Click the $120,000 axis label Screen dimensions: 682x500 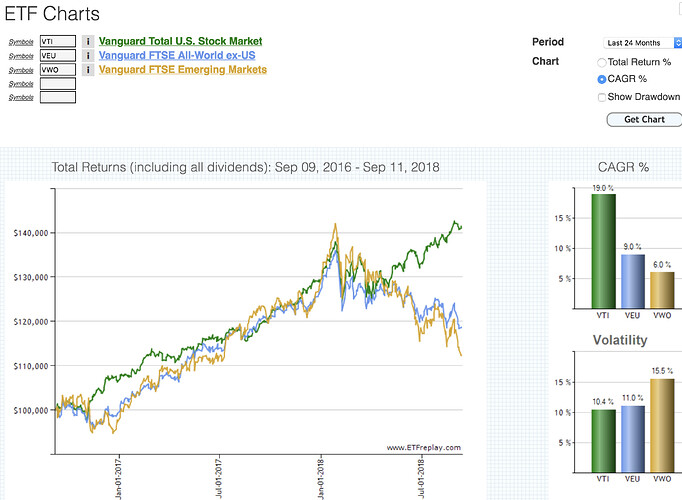(31, 322)
